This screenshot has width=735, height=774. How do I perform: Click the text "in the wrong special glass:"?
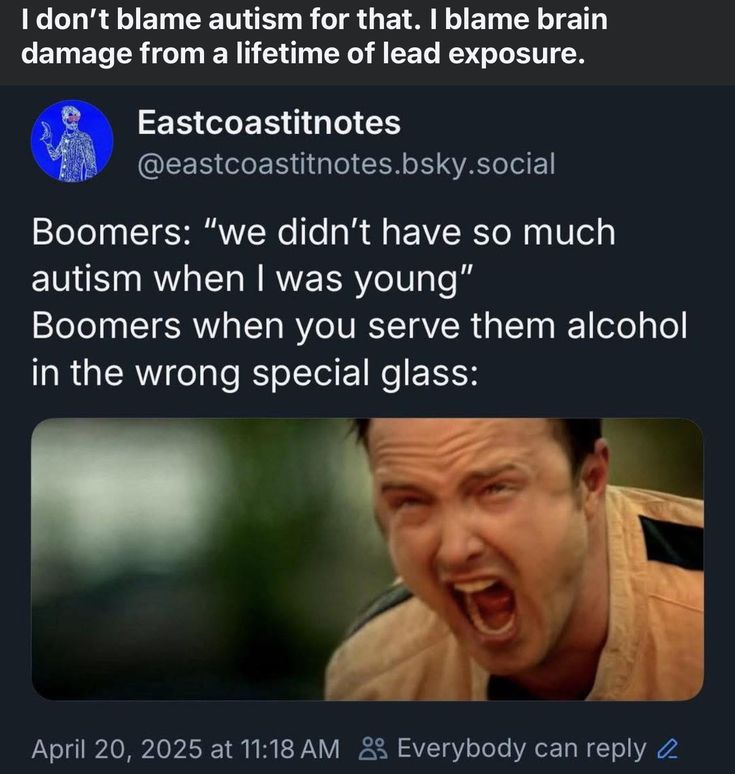[255, 374]
